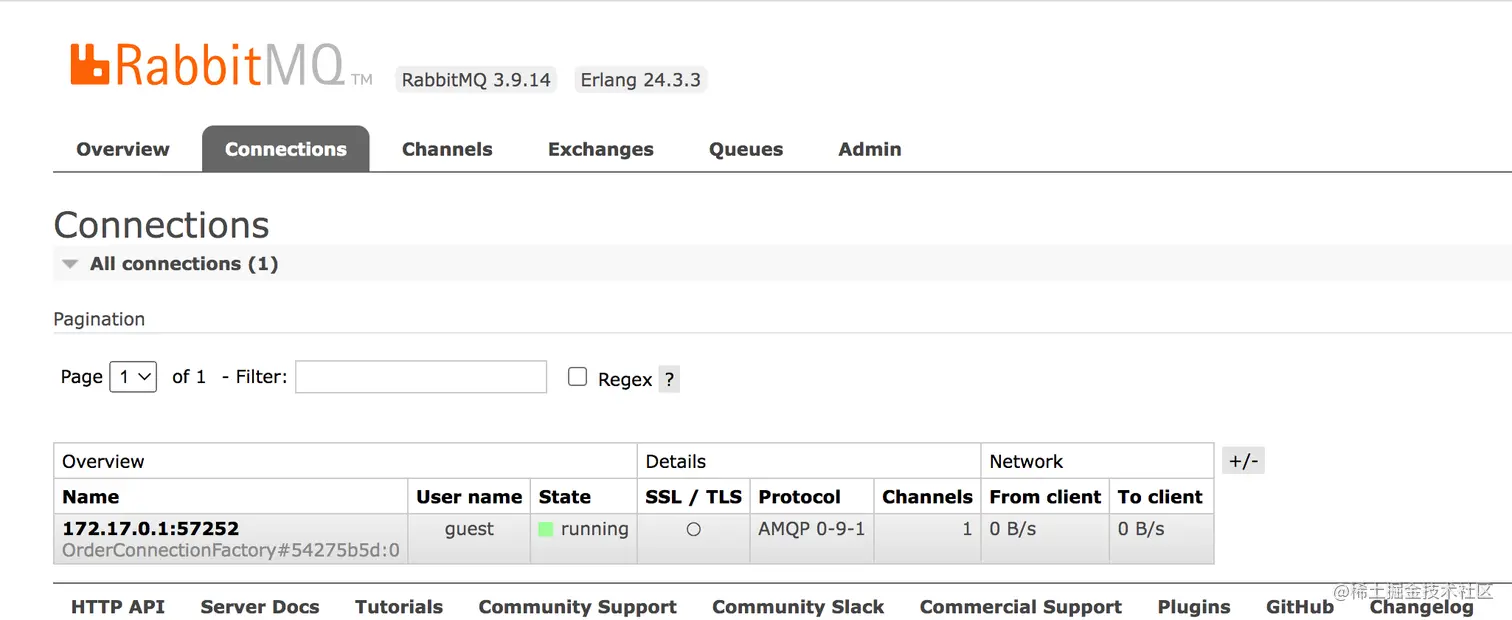This screenshot has height=620, width=1512.
Task: Open the Queues tab
Action: [x=746, y=150]
